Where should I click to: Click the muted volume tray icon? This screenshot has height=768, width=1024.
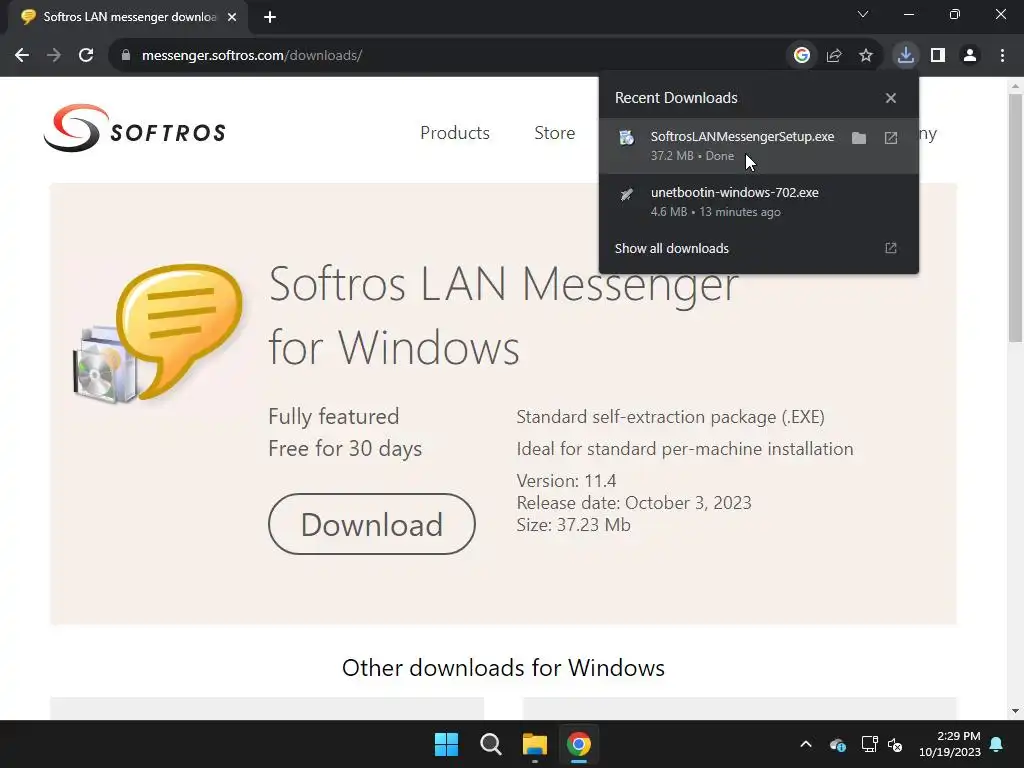[895, 744]
